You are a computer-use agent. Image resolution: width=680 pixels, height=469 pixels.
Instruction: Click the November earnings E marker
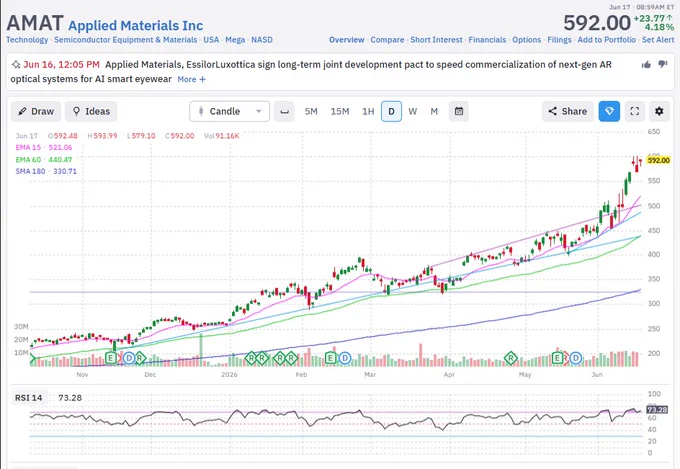coord(111,358)
